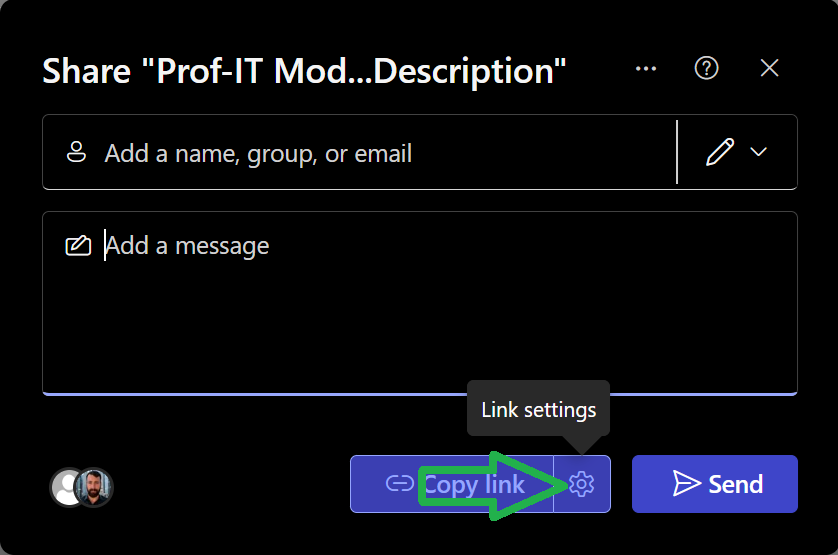
Task: Click the Link settings tooltip label
Action: [x=538, y=410]
